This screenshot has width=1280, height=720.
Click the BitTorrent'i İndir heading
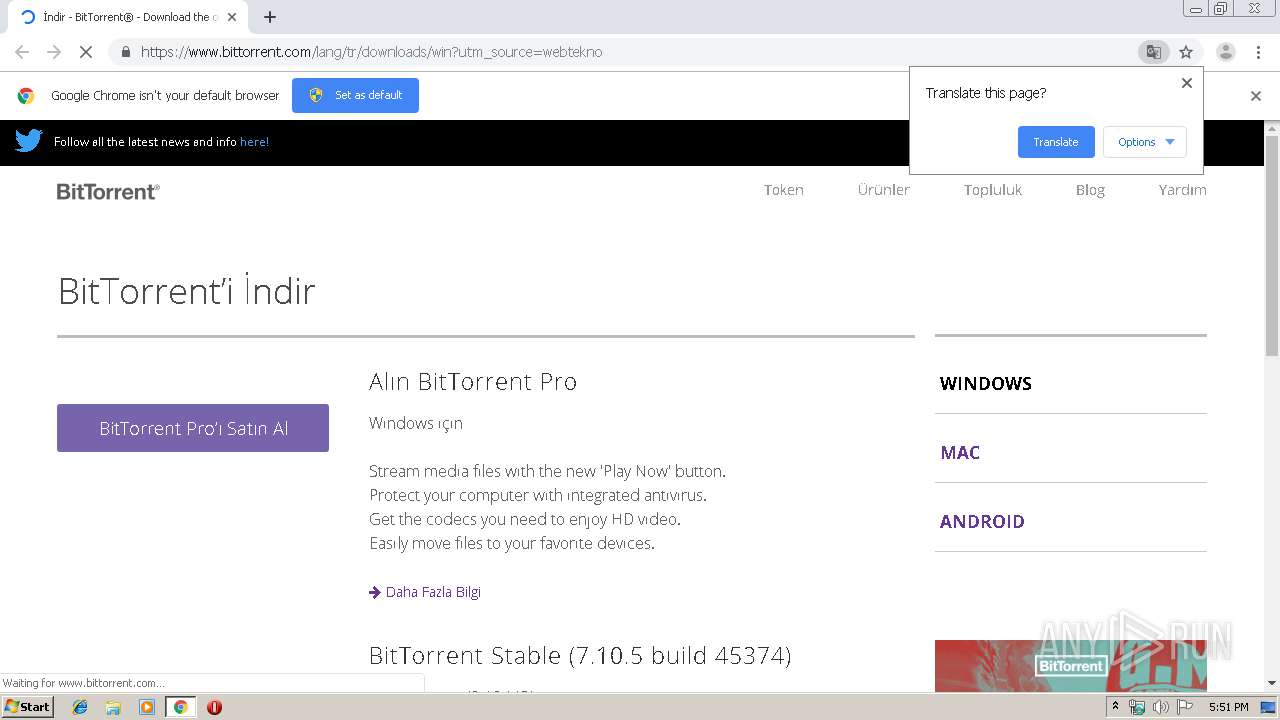click(187, 291)
